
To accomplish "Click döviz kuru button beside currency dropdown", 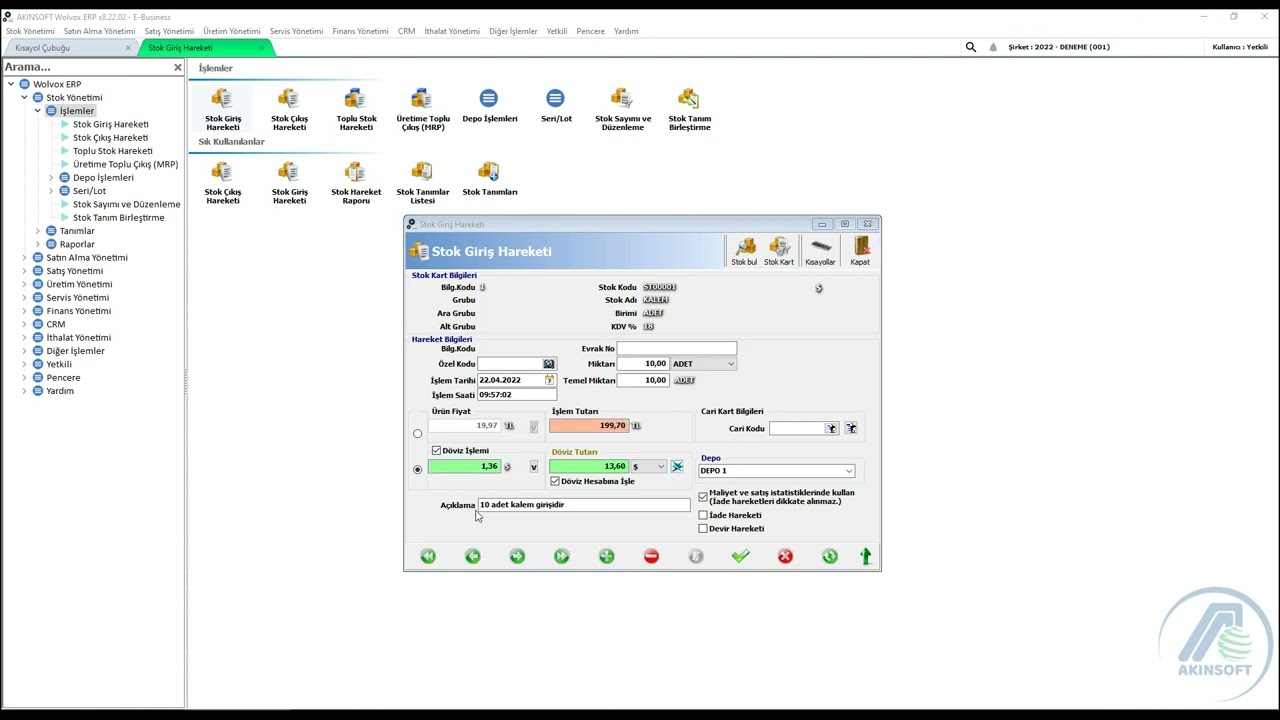I will coord(677,467).
